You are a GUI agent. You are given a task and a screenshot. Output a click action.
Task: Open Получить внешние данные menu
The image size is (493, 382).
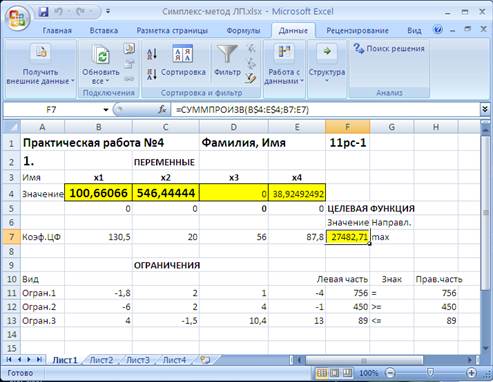[x=41, y=64]
